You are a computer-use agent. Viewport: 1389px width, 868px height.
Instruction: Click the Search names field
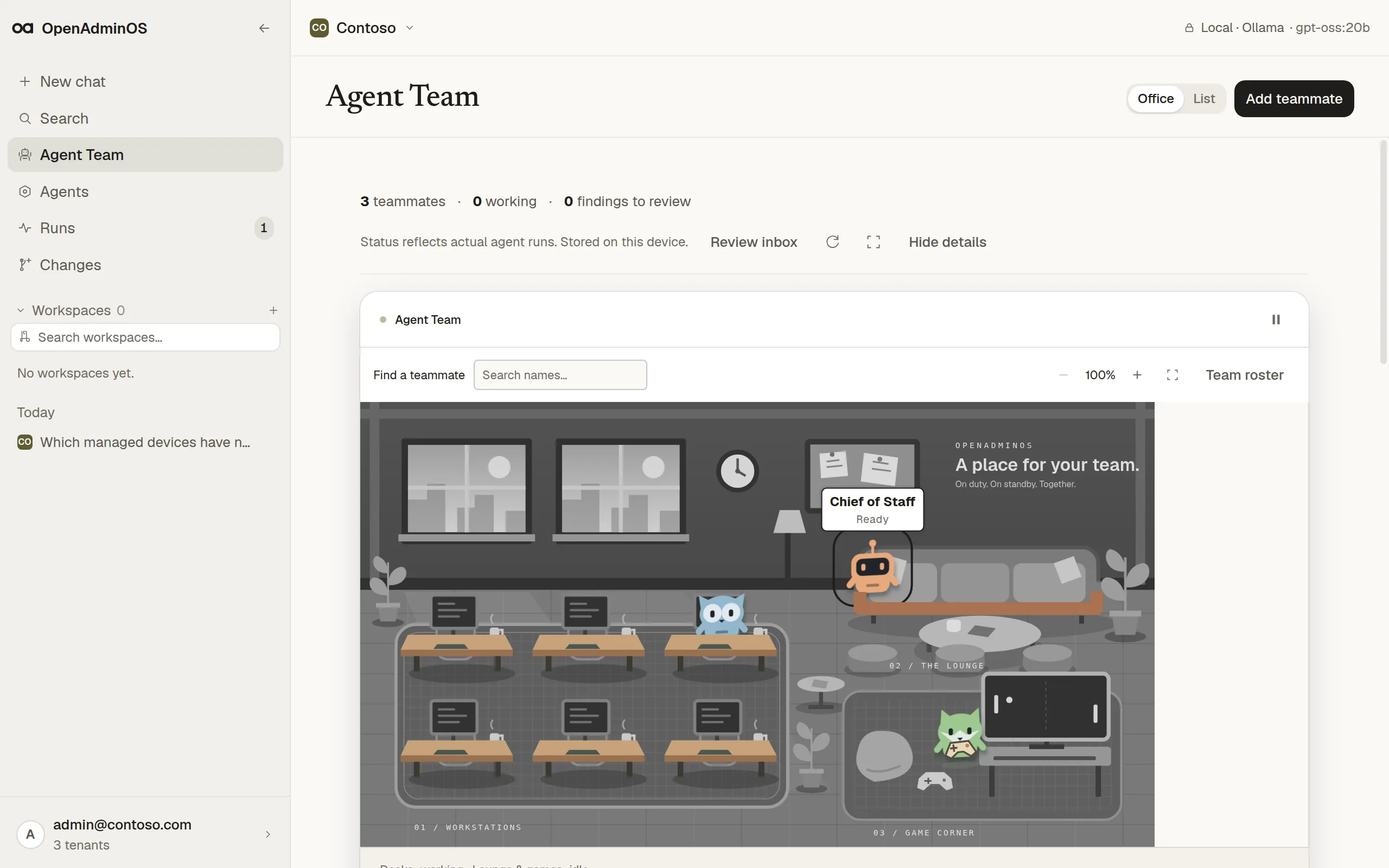(560, 375)
